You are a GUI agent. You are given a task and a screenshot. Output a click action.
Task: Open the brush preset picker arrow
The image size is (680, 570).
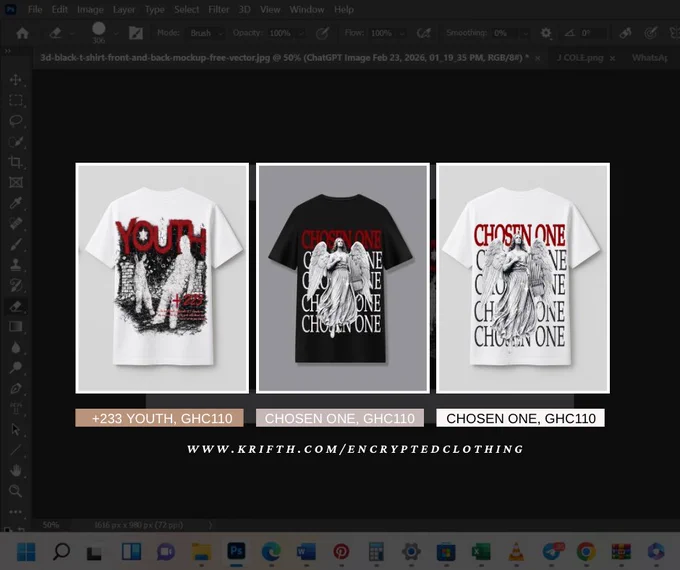pos(116,33)
